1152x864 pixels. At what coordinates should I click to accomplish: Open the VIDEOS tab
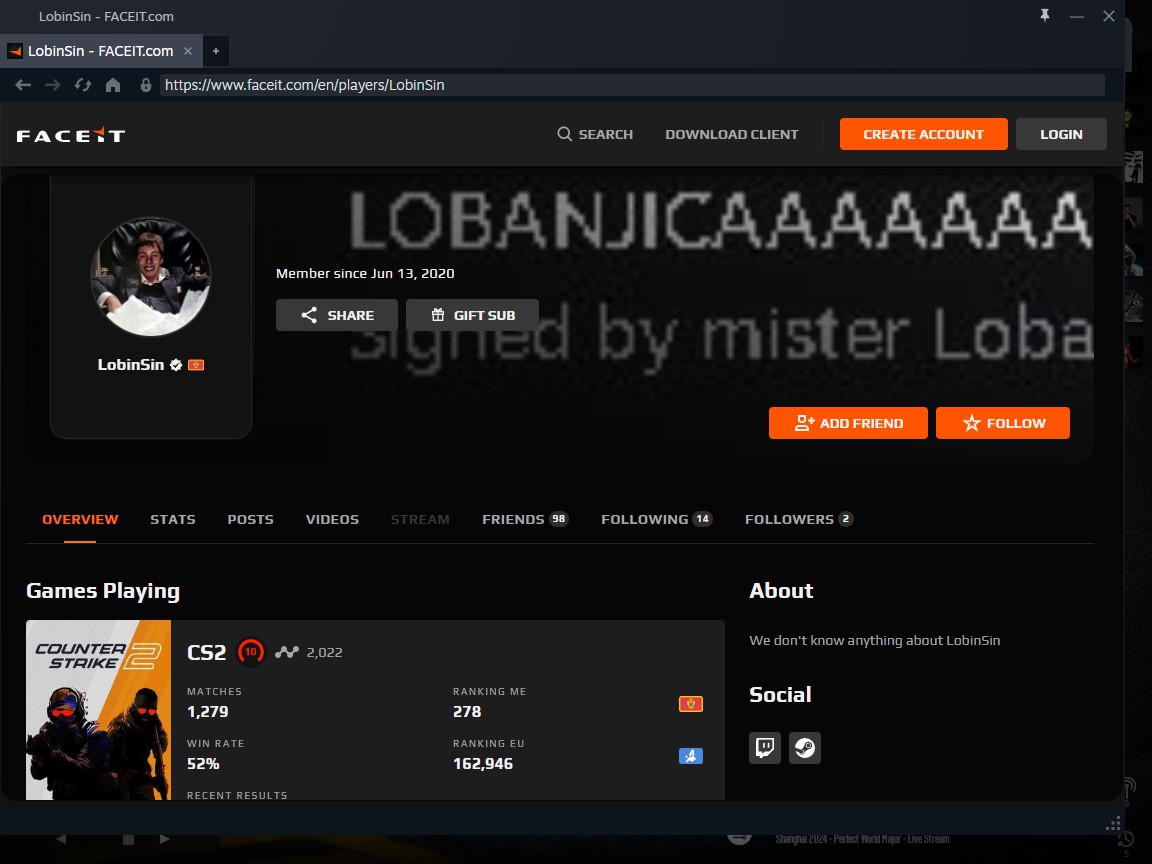tap(332, 519)
